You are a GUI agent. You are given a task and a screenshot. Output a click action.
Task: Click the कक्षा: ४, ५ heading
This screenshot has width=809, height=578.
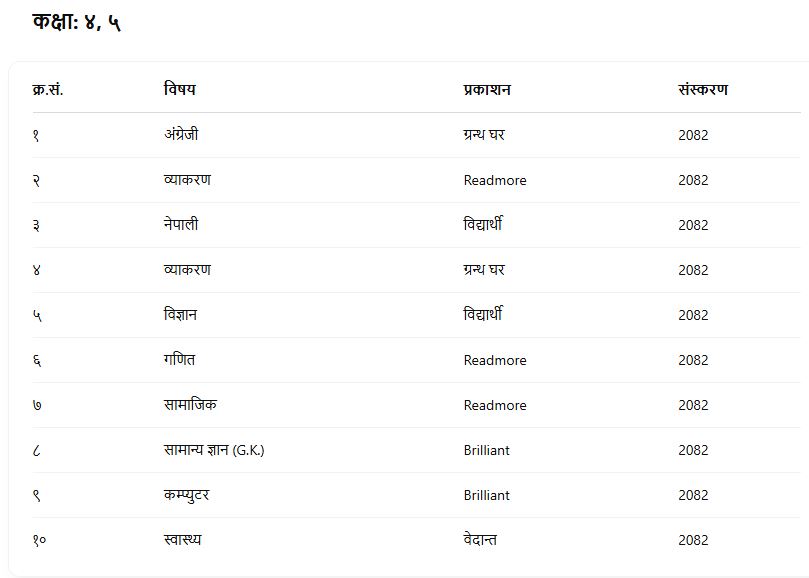coord(77,21)
